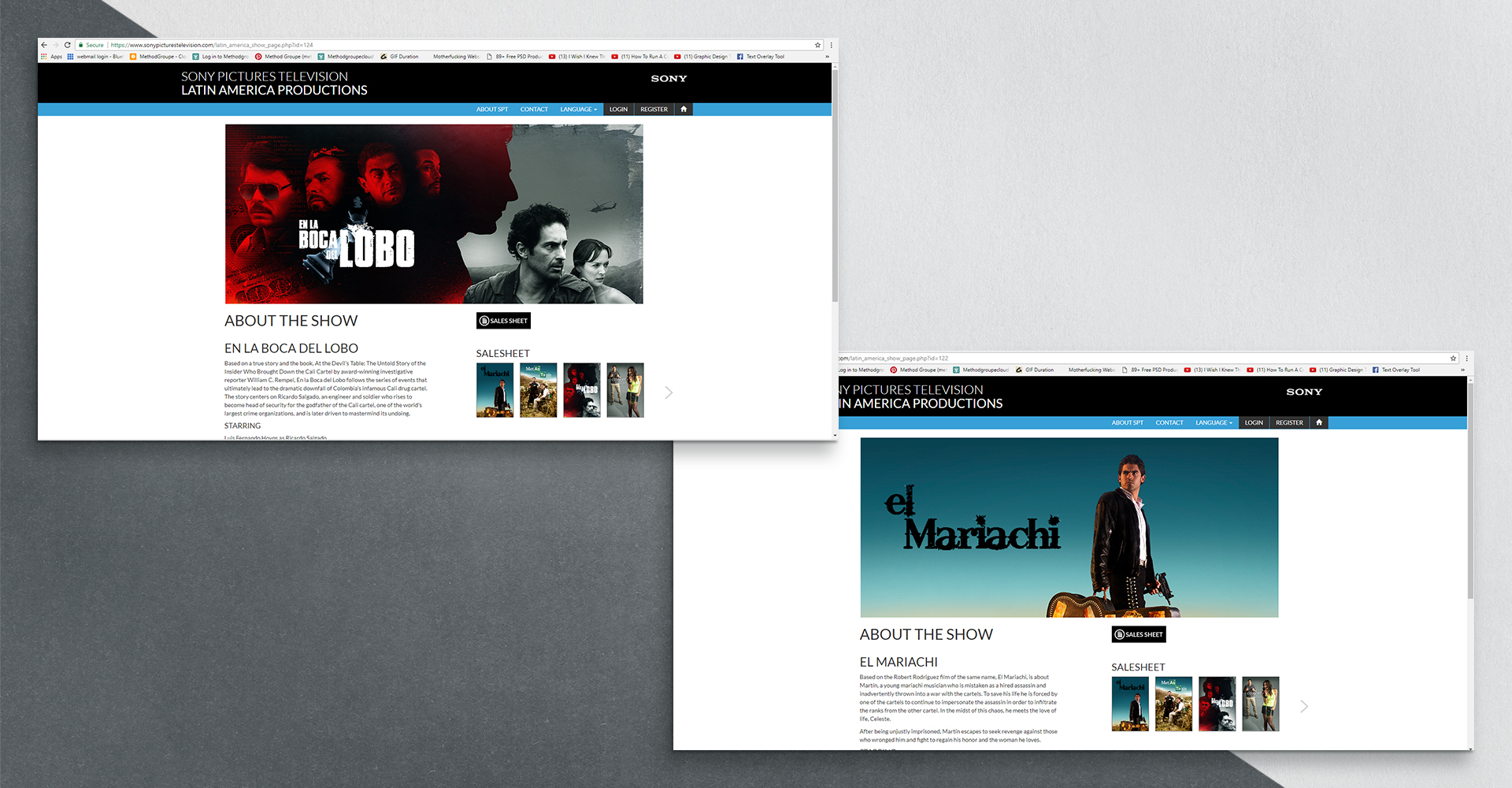
Task: Open MethodGroupe bookmark in left window
Action: pos(158,57)
